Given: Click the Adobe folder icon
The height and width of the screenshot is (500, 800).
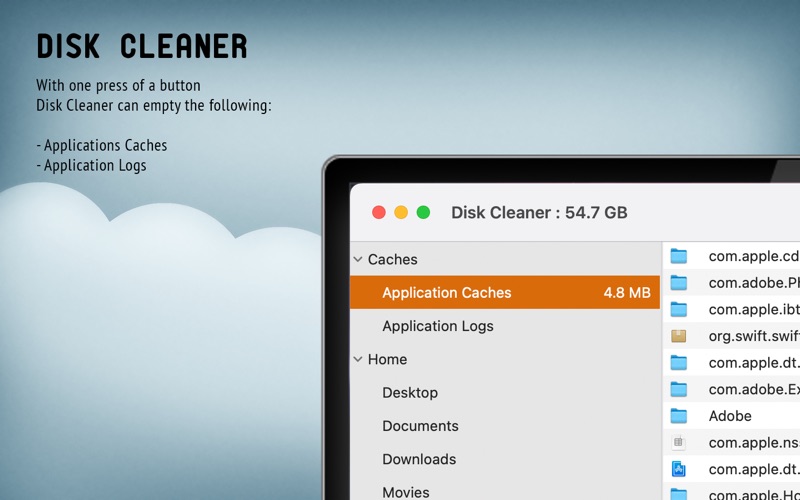Looking at the screenshot, I should (679, 416).
